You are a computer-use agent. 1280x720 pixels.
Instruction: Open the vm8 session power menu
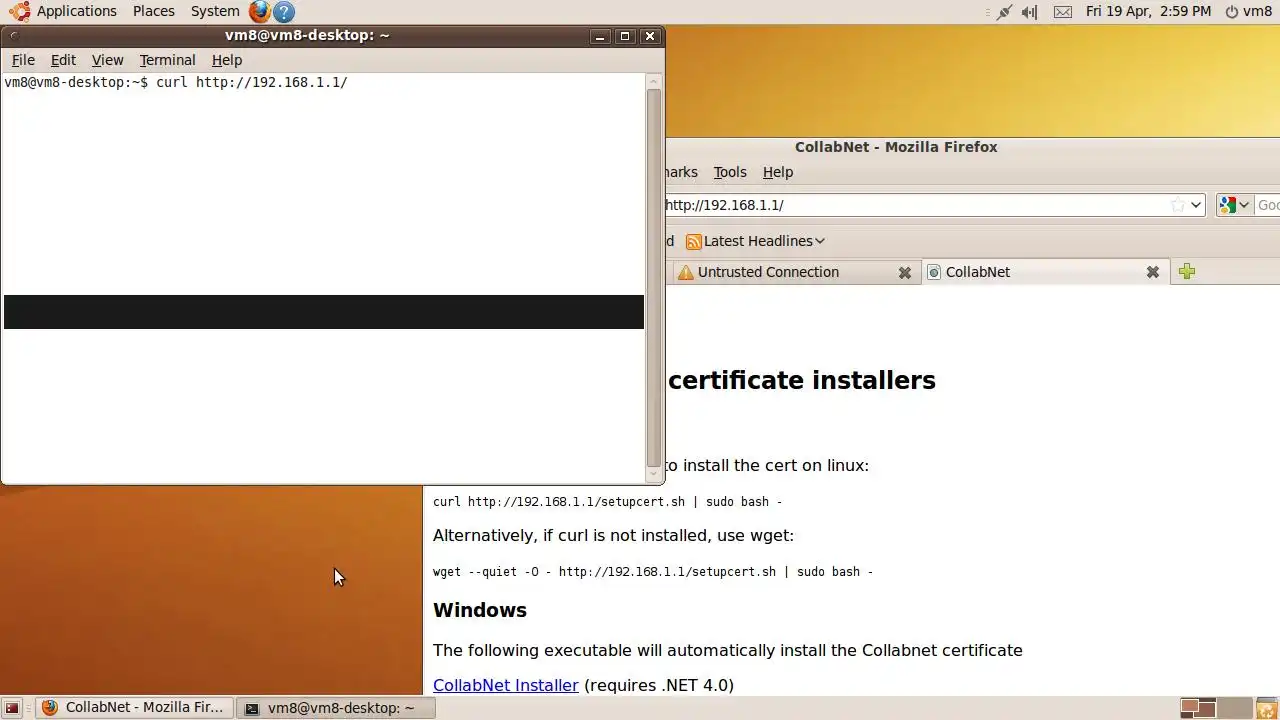tap(1248, 11)
